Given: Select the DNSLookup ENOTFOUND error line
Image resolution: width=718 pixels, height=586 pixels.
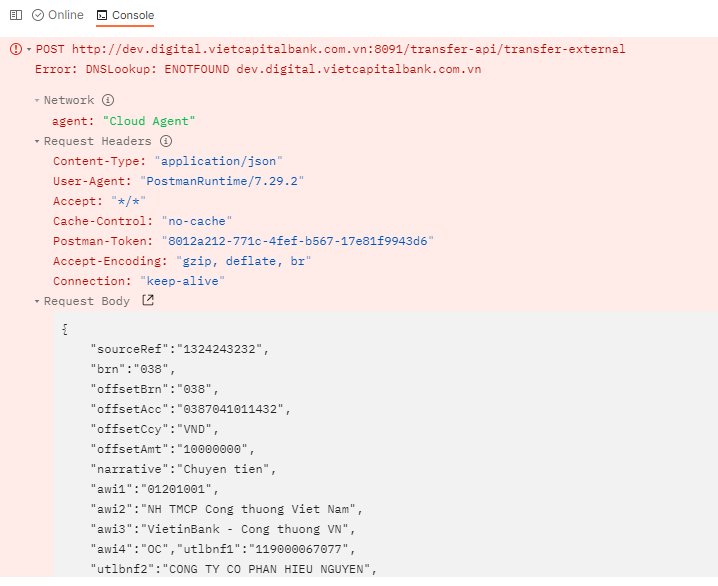Looking at the screenshot, I should (258, 69).
